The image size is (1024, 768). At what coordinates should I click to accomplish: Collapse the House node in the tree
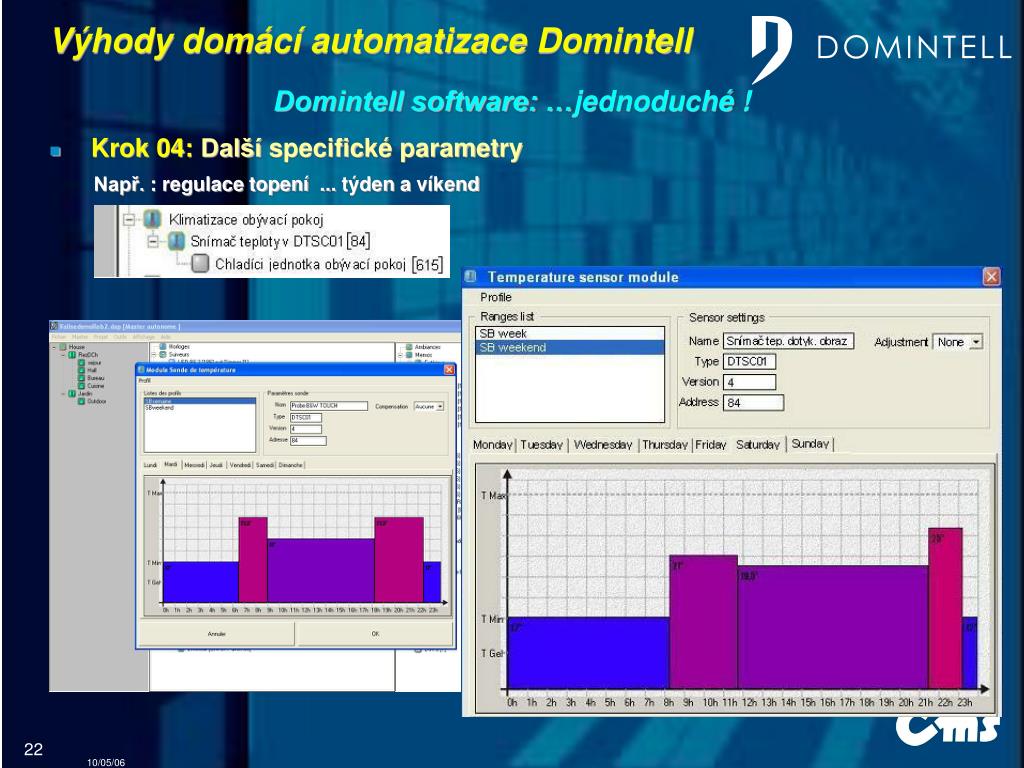point(55,347)
